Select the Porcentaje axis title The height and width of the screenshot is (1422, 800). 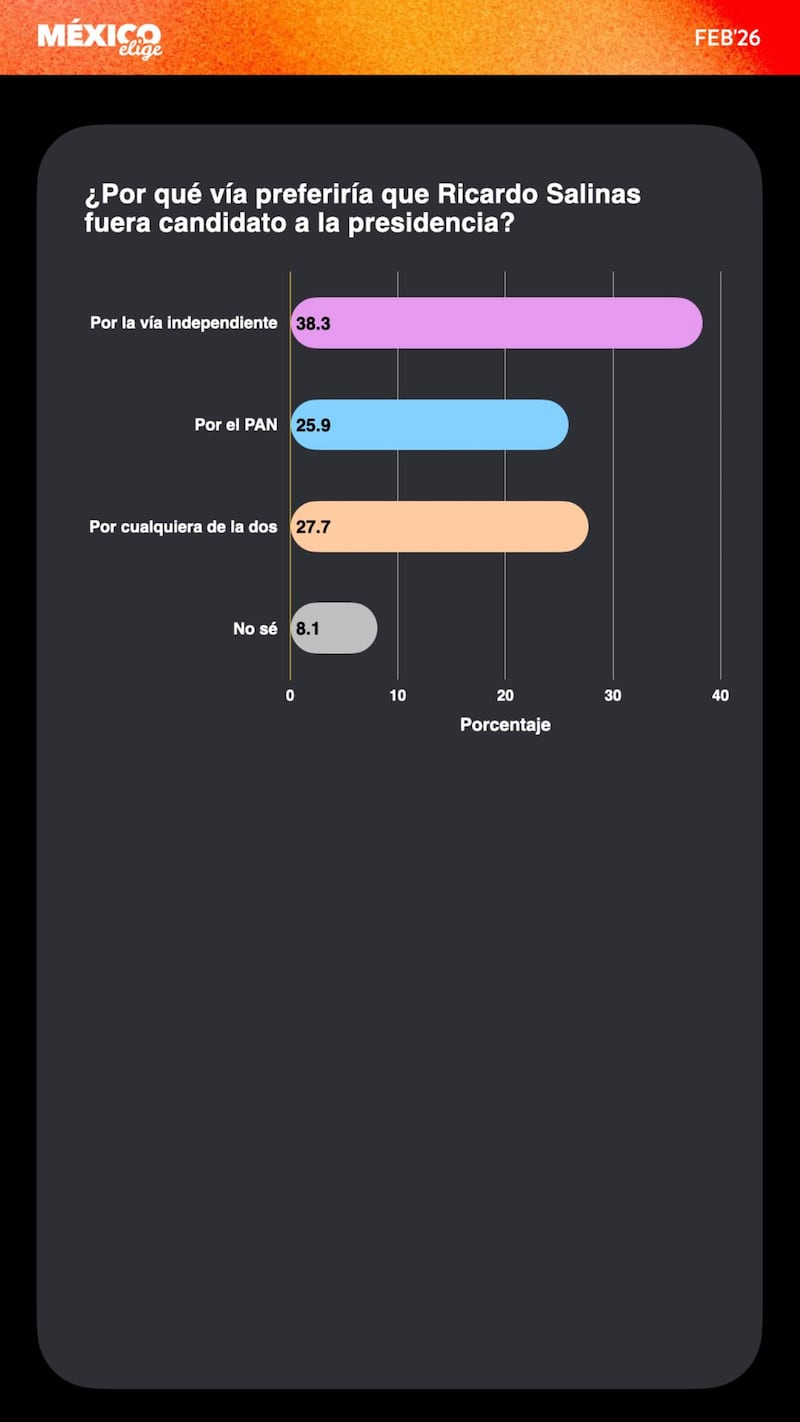pyautogui.click(x=505, y=725)
